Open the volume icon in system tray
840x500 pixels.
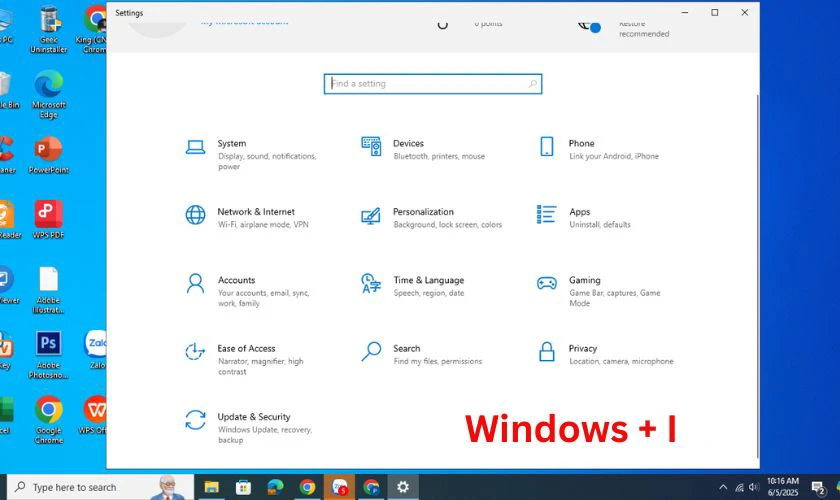point(754,487)
